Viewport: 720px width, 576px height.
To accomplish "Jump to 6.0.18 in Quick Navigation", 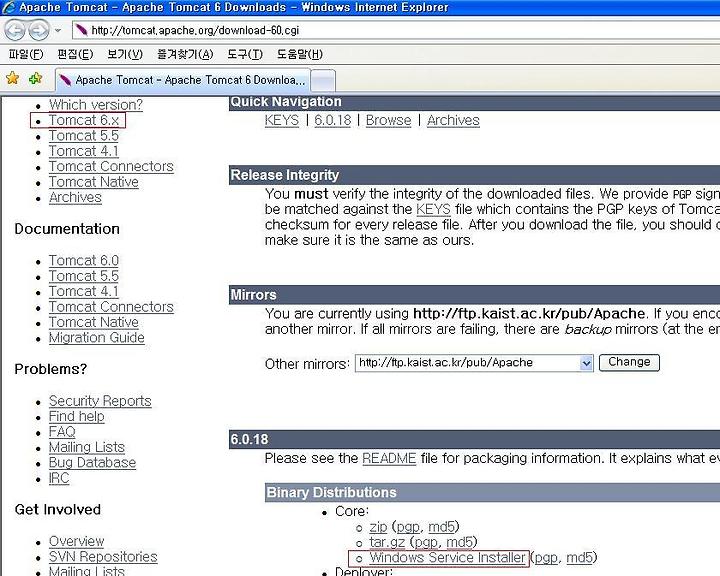I will (x=332, y=120).
